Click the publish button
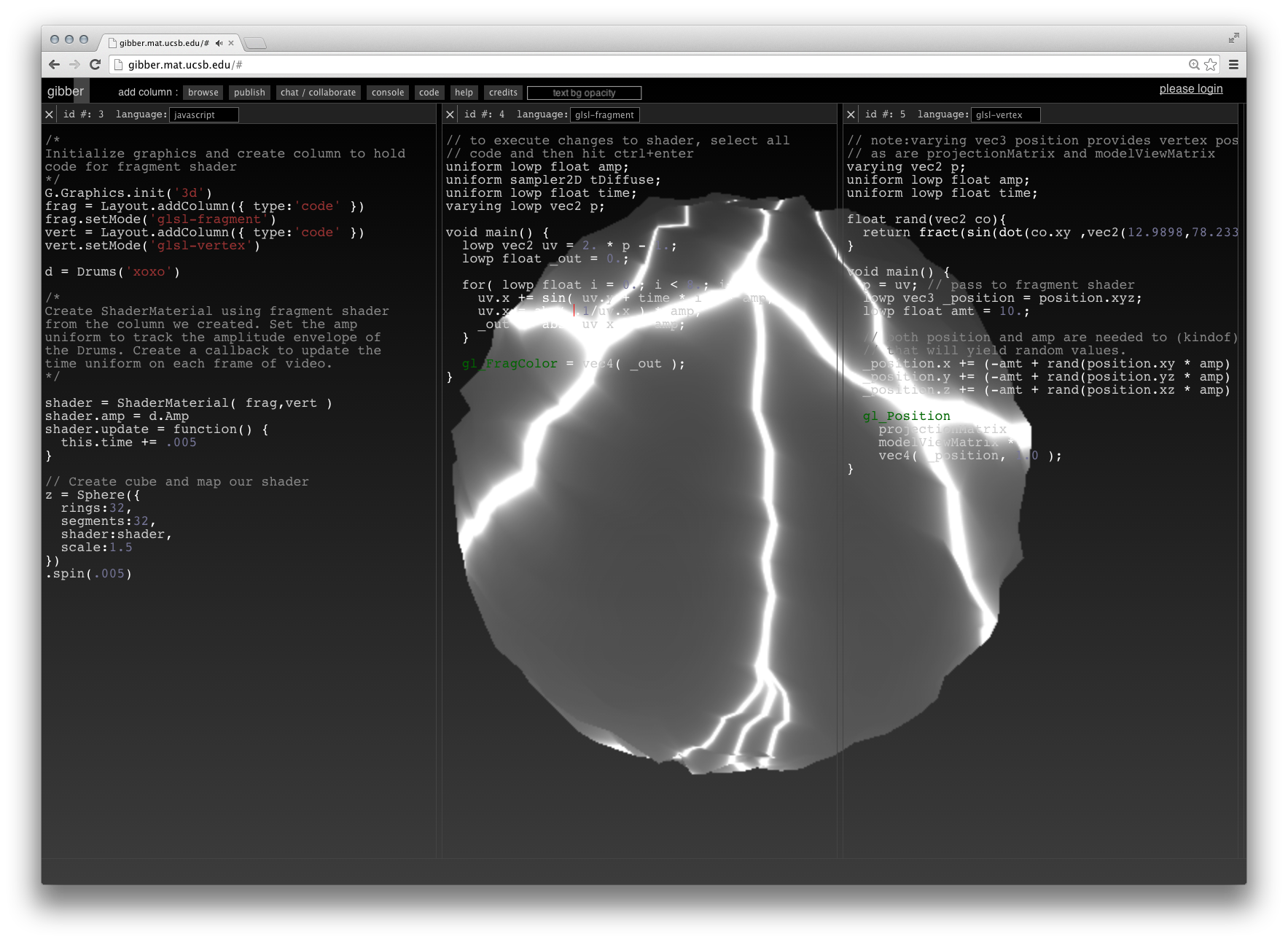This screenshot has height=942, width=1288. pyautogui.click(x=249, y=93)
